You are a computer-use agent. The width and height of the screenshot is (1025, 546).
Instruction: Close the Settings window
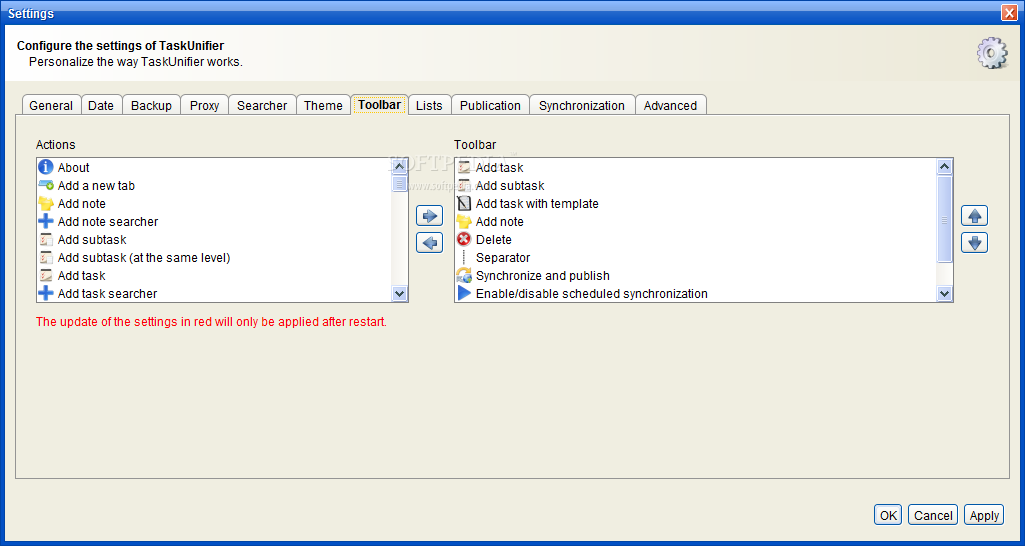click(1009, 12)
